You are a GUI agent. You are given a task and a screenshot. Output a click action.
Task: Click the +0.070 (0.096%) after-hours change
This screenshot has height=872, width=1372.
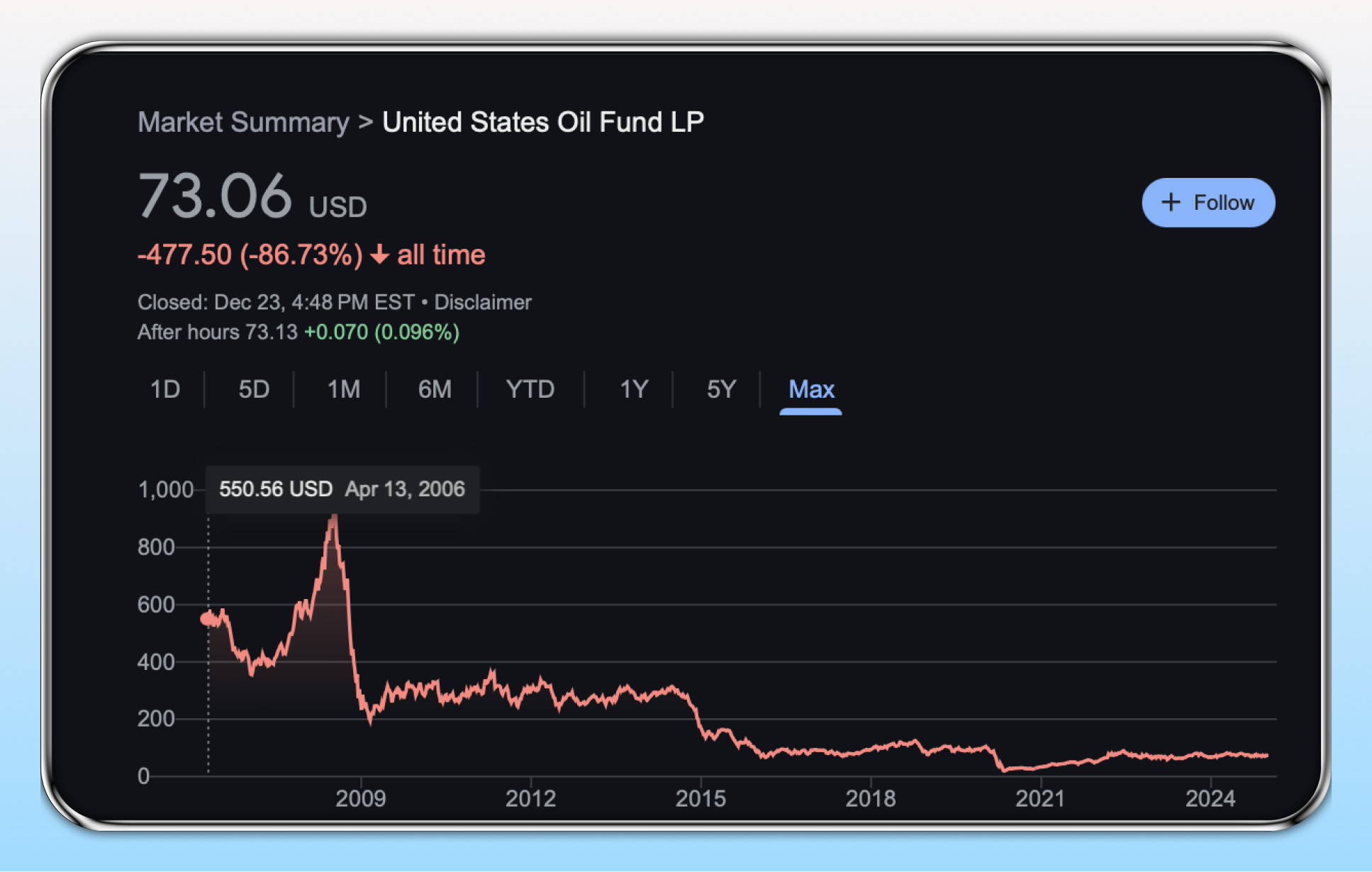[381, 332]
